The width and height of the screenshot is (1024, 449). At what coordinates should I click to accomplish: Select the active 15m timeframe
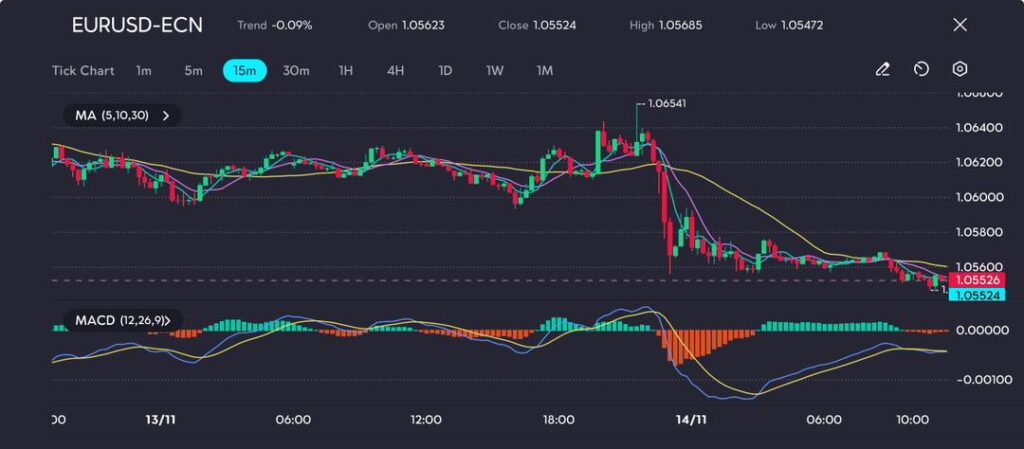click(x=244, y=71)
